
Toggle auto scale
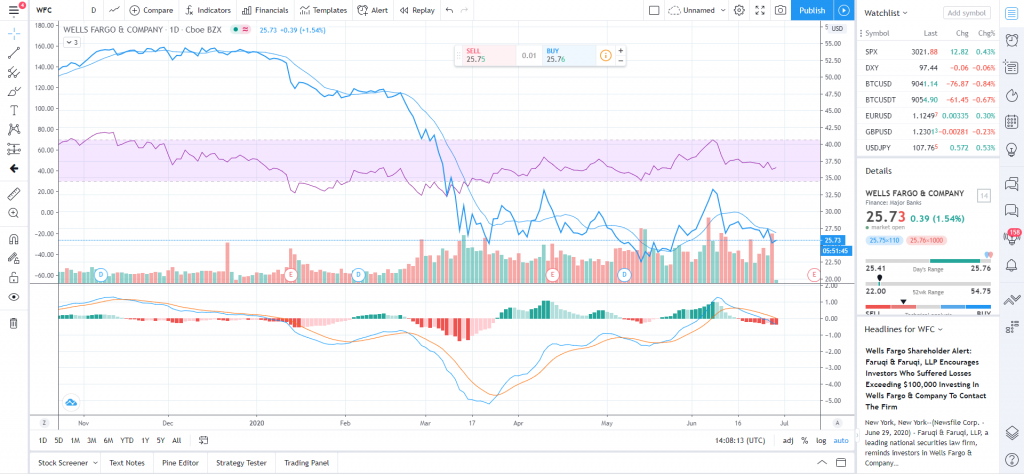(x=841, y=440)
